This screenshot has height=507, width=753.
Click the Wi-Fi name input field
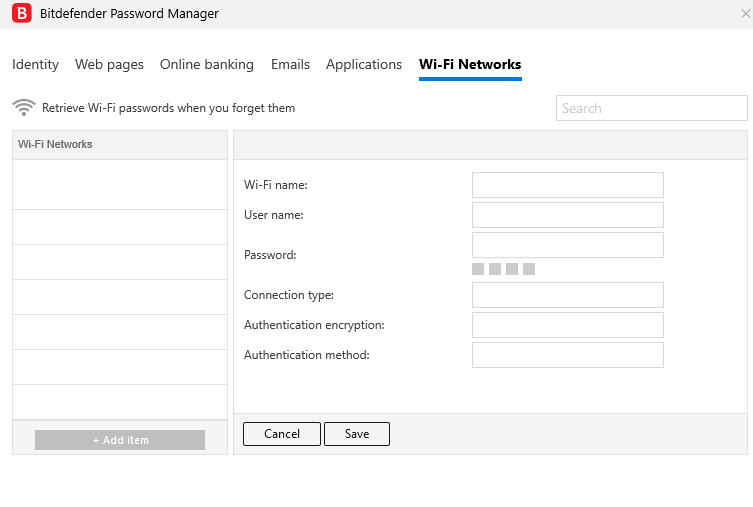coord(567,185)
